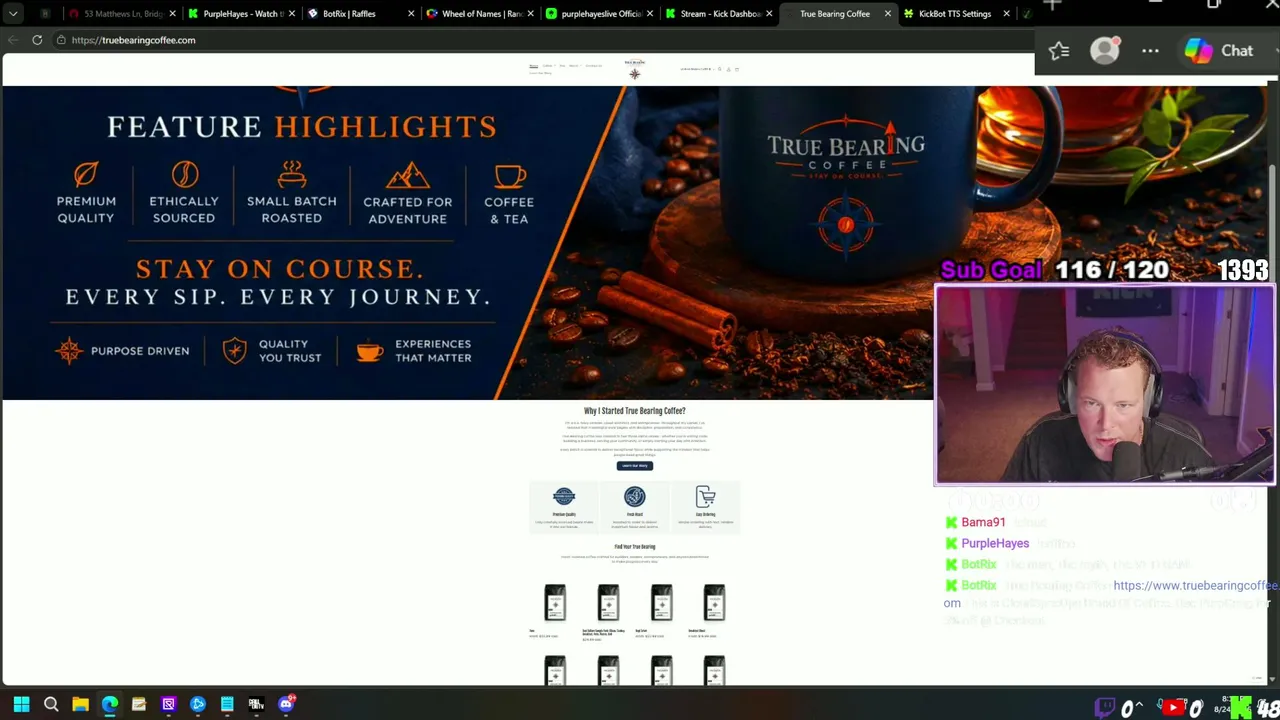Expand the browser tab list chevron
This screenshot has width=1280, height=720.
pyautogui.click(x=13, y=14)
